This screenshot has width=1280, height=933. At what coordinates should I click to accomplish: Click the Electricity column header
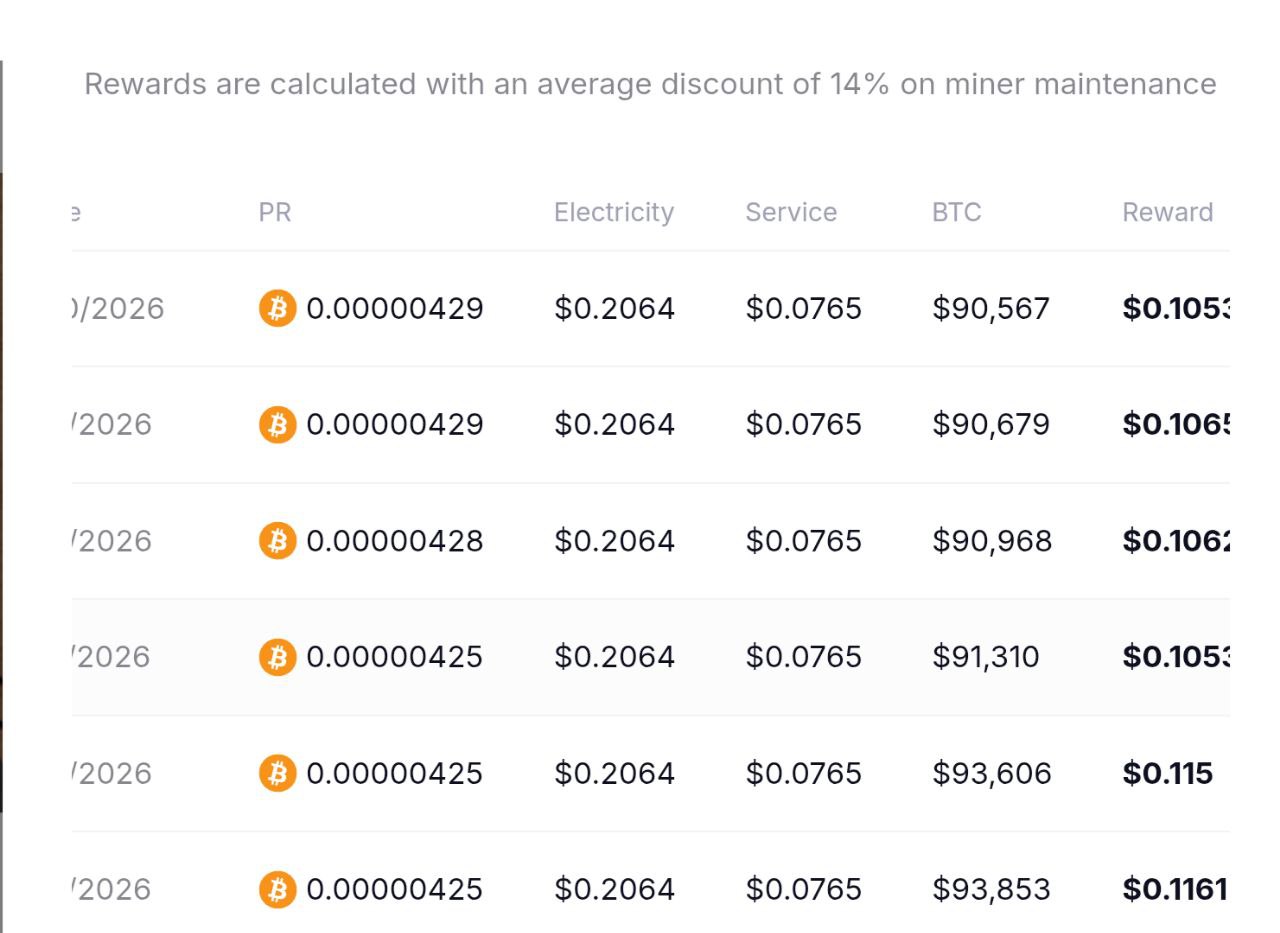pyautogui.click(x=614, y=212)
